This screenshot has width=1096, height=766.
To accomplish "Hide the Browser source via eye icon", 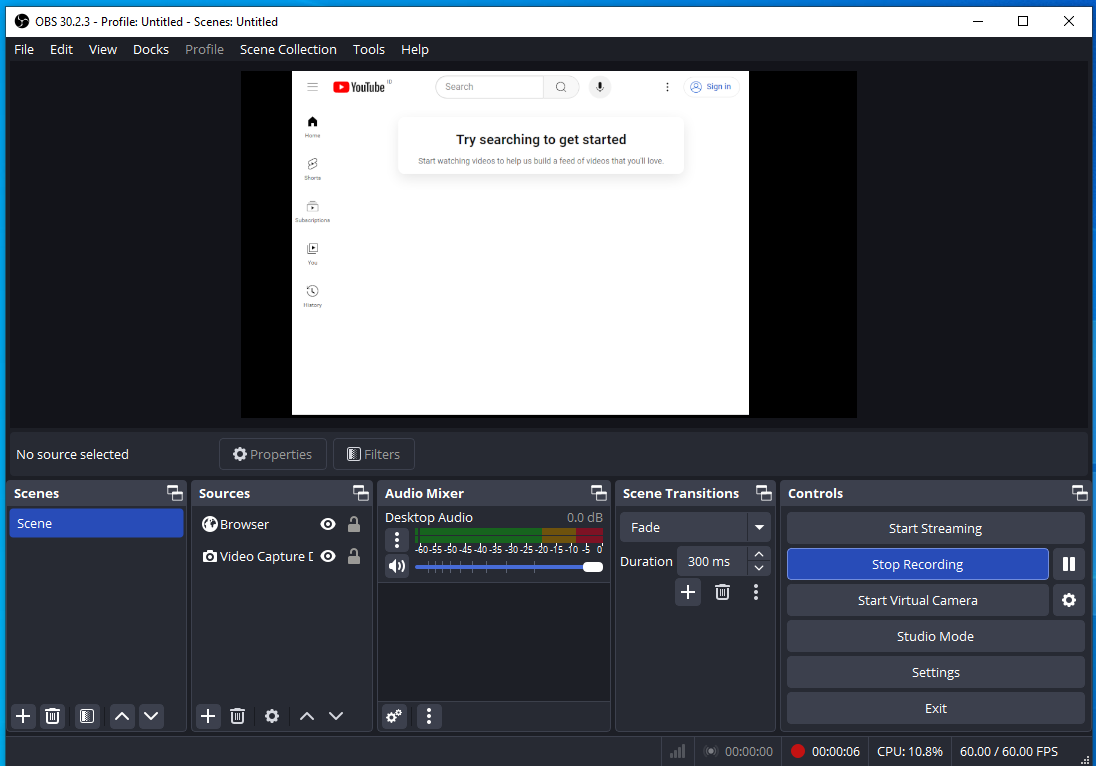I will (x=328, y=524).
